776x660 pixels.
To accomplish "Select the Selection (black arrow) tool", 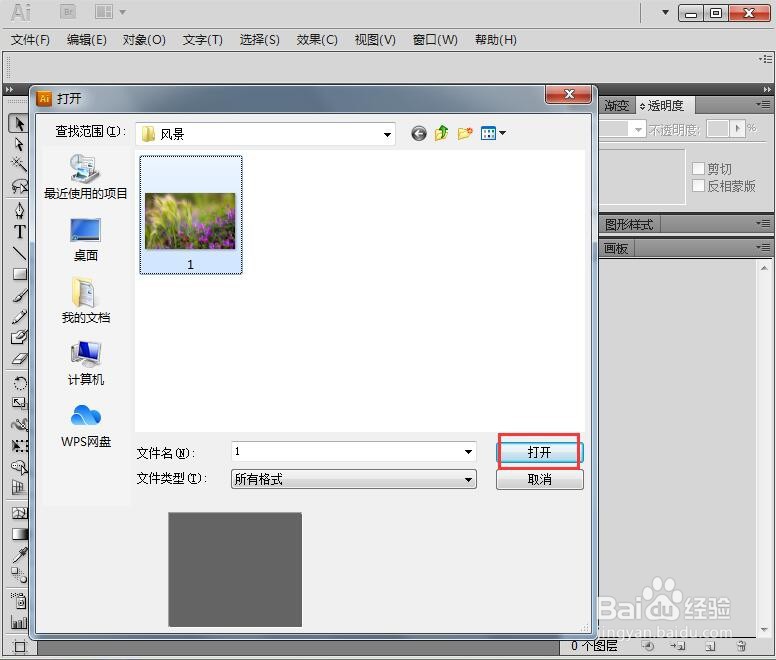I will point(19,124).
